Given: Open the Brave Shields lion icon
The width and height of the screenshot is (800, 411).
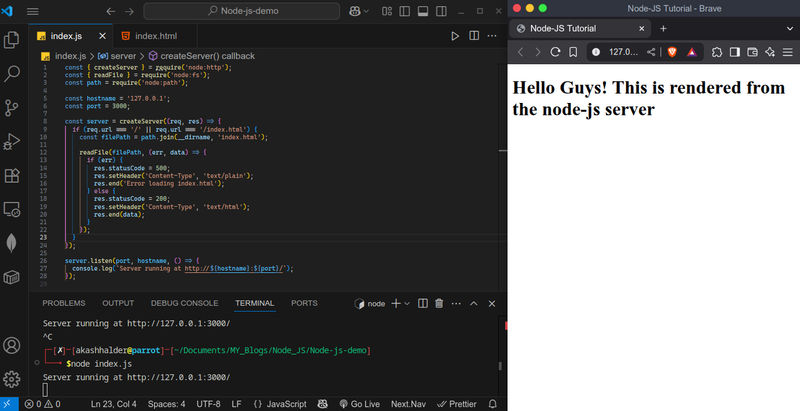Looking at the screenshot, I should [672, 52].
